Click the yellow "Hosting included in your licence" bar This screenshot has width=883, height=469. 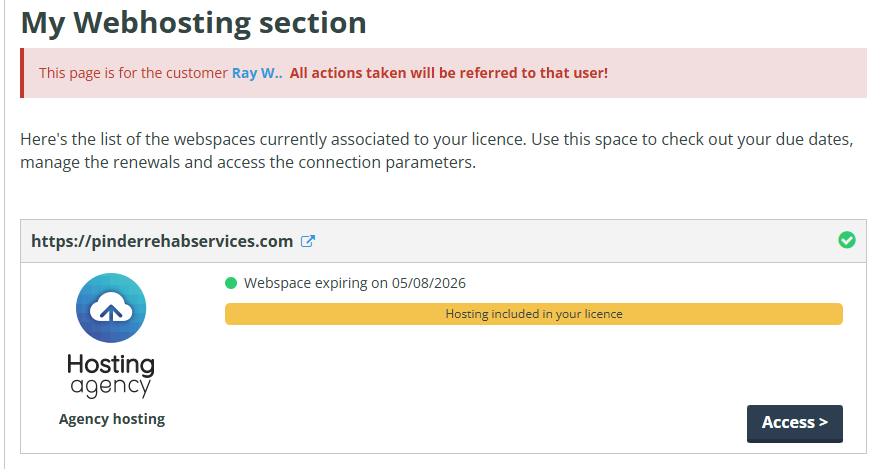(x=533, y=314)
